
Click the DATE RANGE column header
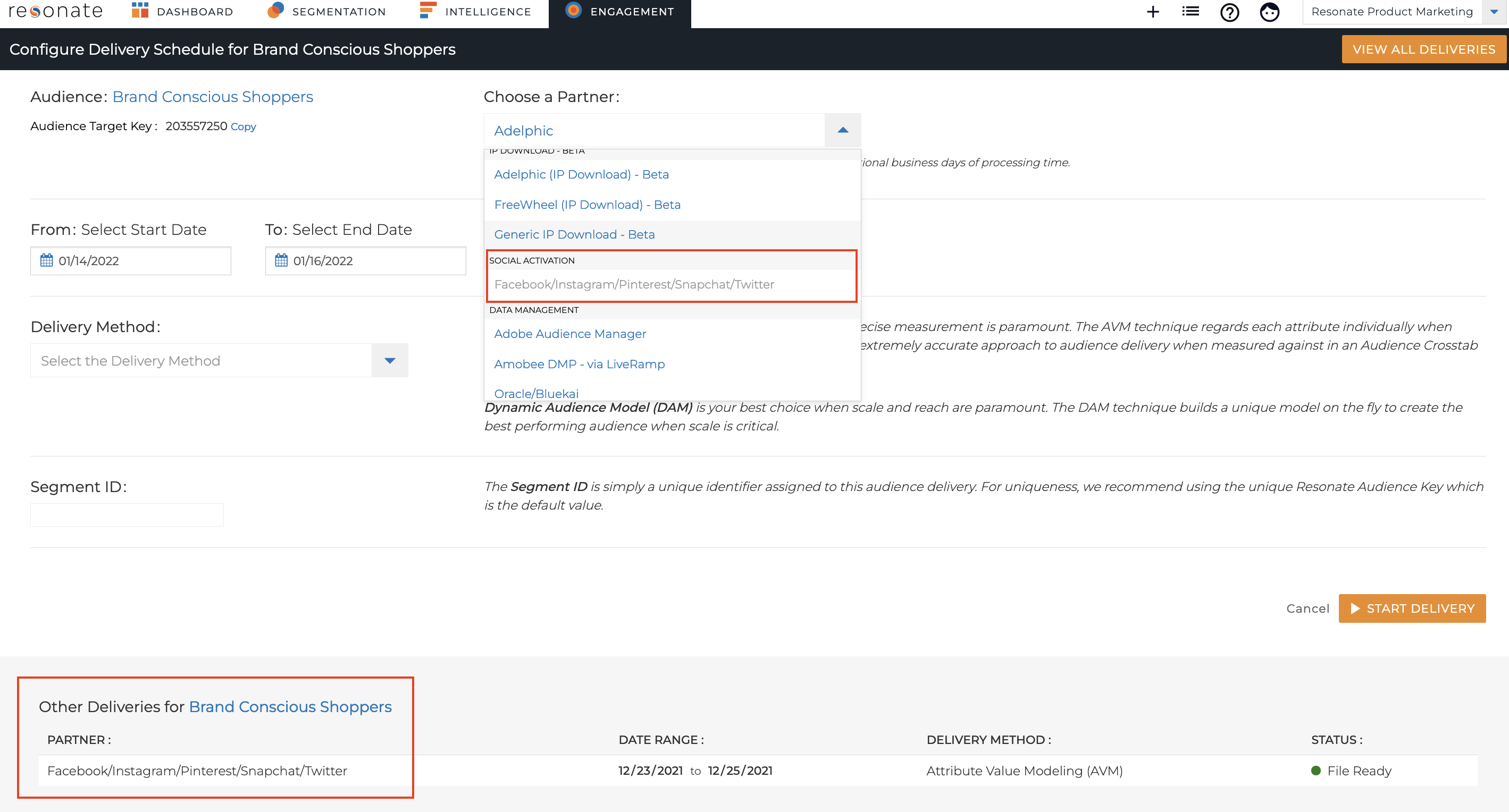[661, 739]
